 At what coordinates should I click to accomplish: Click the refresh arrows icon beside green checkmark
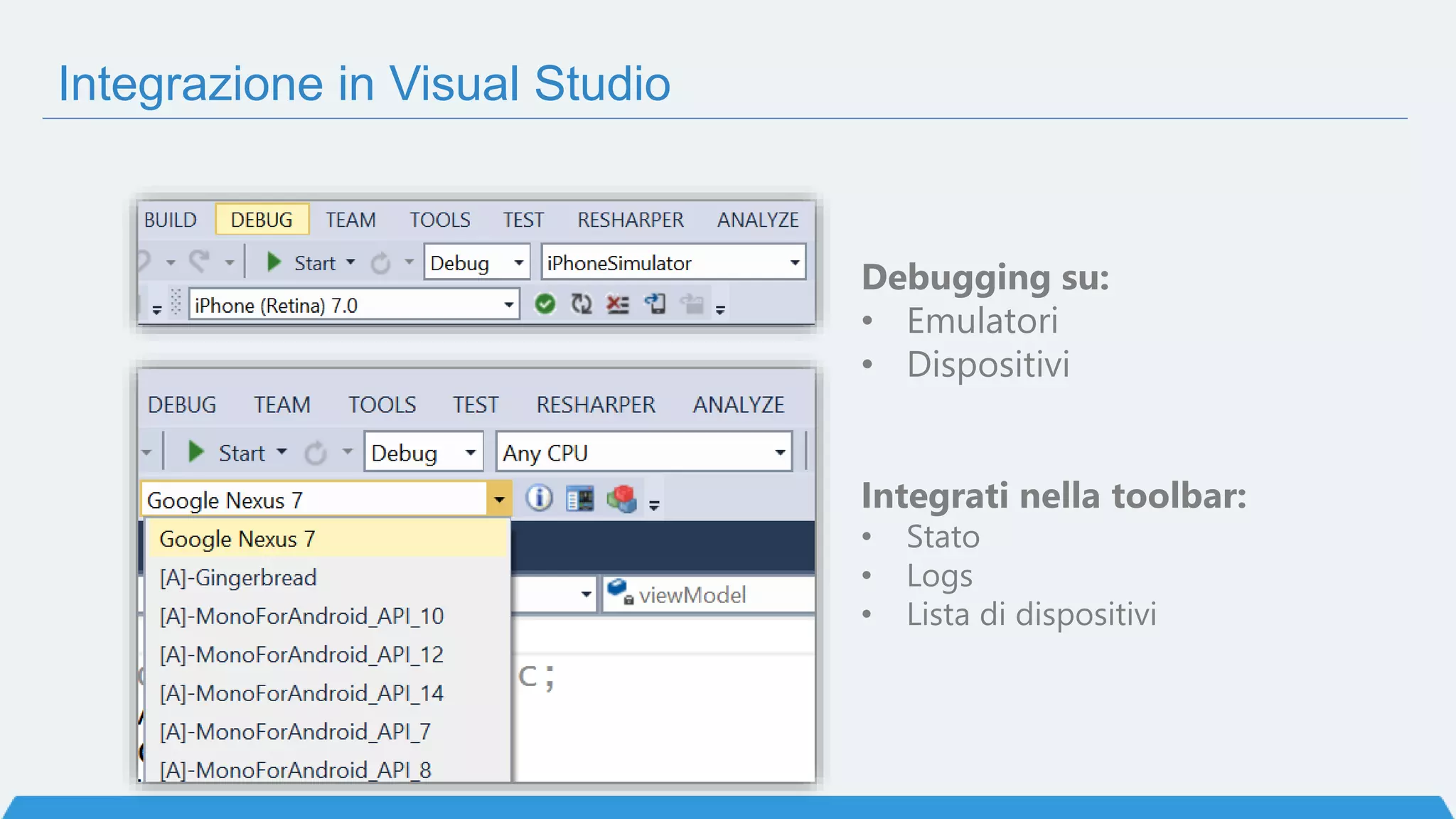582,304
